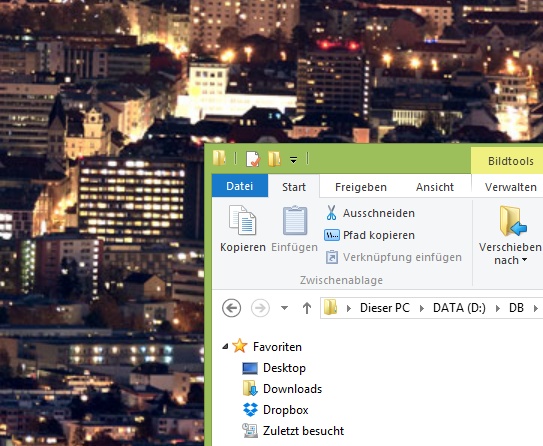Click the Ausschneiden scissors icon
The width and height of the screenshot is (543, 446).
tap(331, 213)
